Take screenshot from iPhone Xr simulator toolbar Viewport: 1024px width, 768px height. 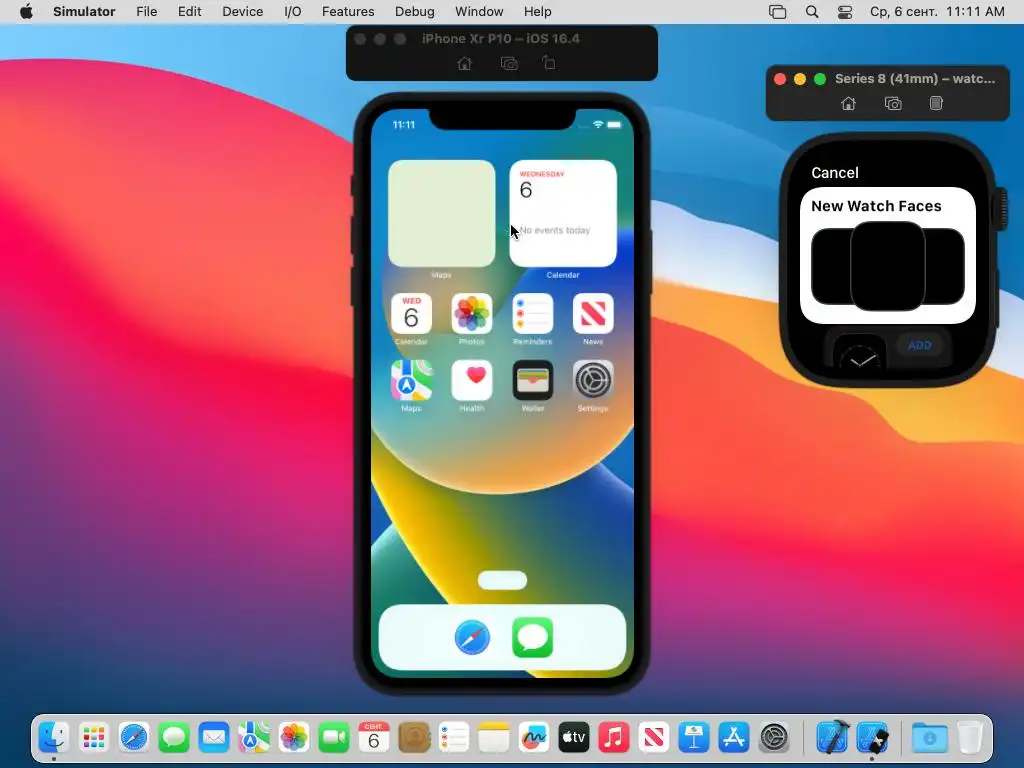point(509,63)
